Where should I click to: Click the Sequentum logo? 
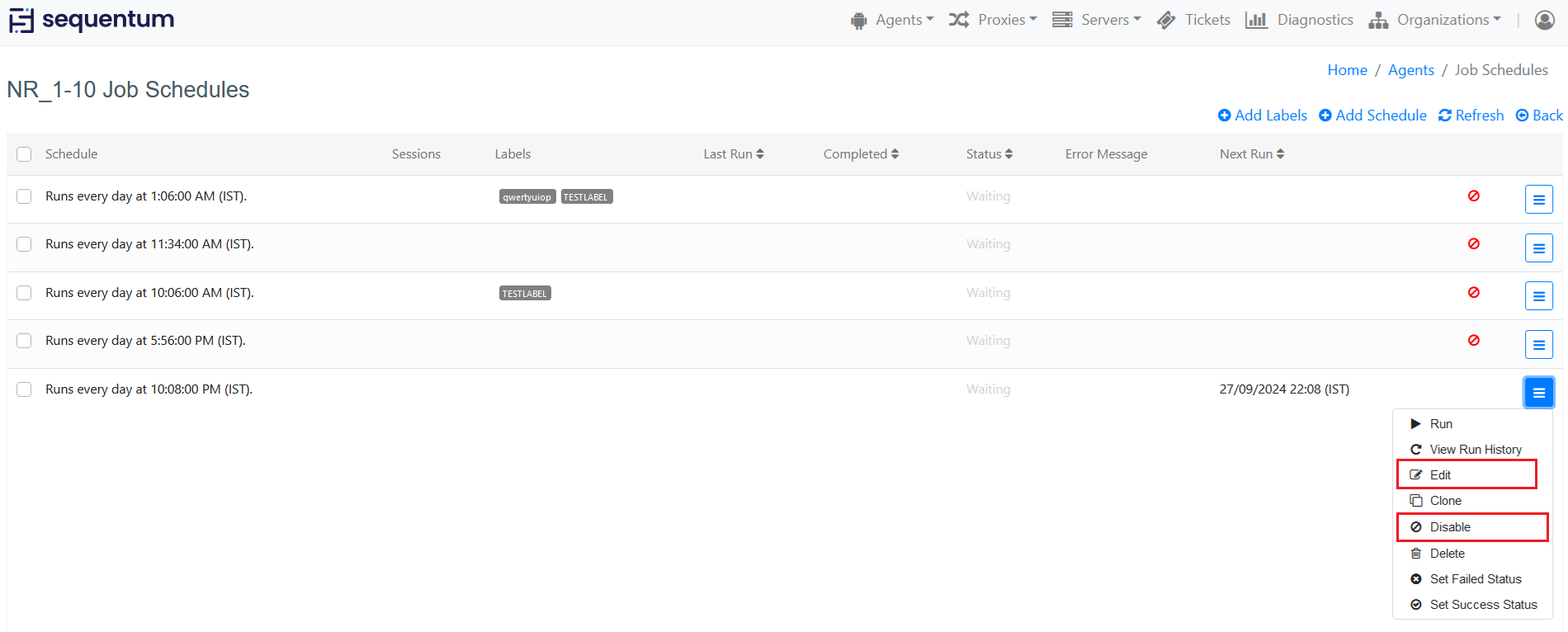(92, 20)
